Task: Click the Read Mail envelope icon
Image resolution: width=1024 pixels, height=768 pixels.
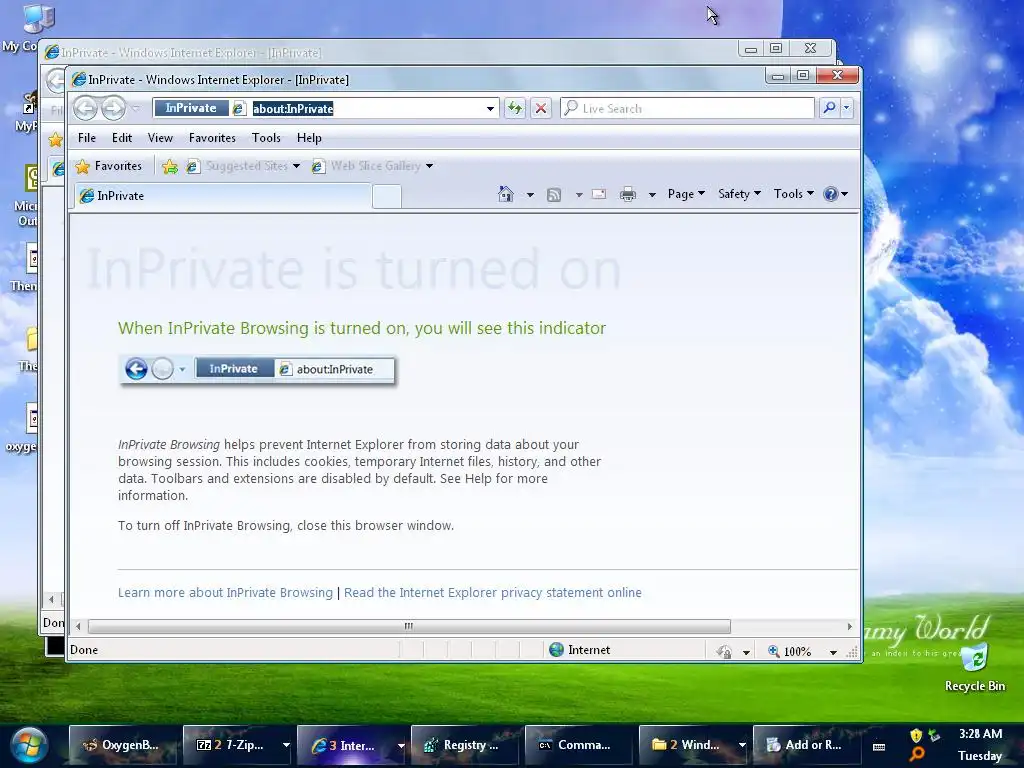Action: click(x=599, y=194)
